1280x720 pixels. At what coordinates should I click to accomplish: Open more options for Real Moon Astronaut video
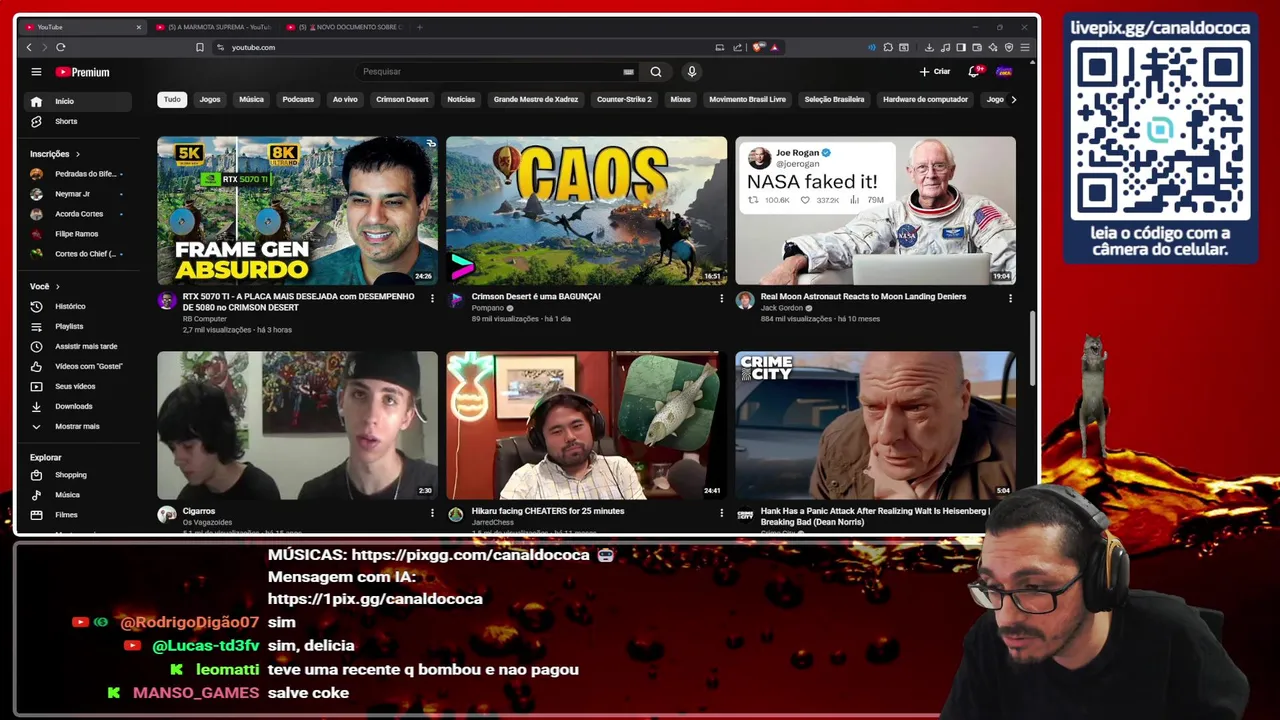point(1010,298)
